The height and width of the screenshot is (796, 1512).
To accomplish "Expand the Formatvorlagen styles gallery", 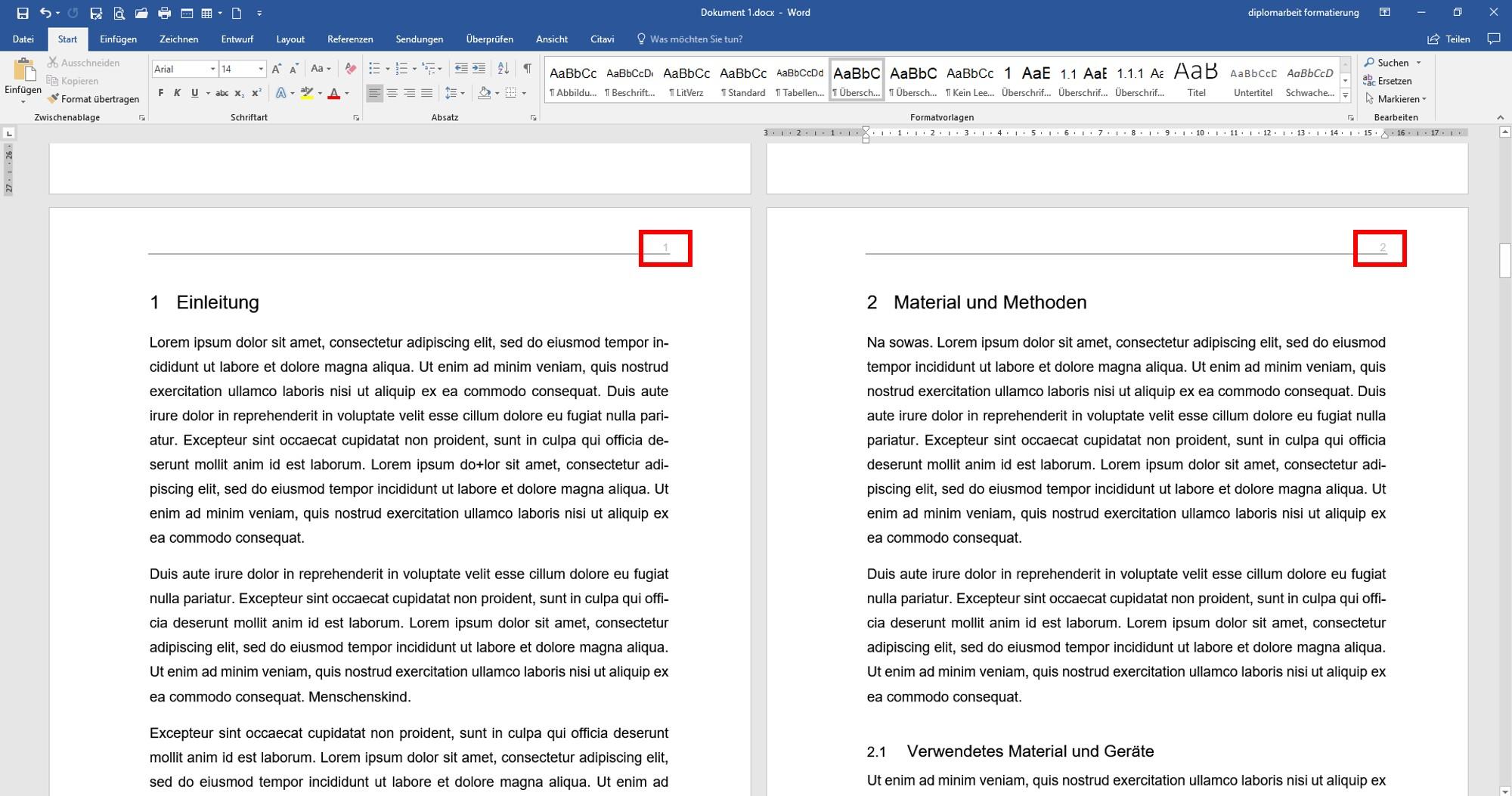I will click(1346, 95).
